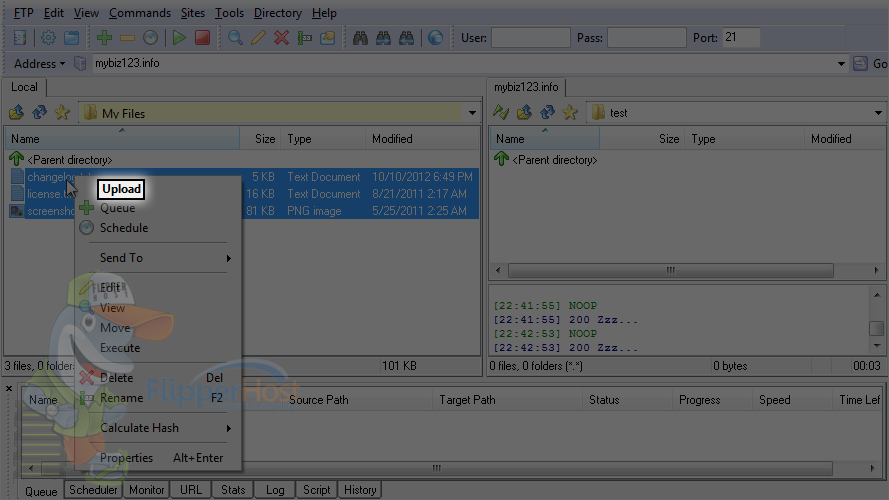Choose Edit in the context menu
This screenshot has width=889, height=500.
pos(109,288)
